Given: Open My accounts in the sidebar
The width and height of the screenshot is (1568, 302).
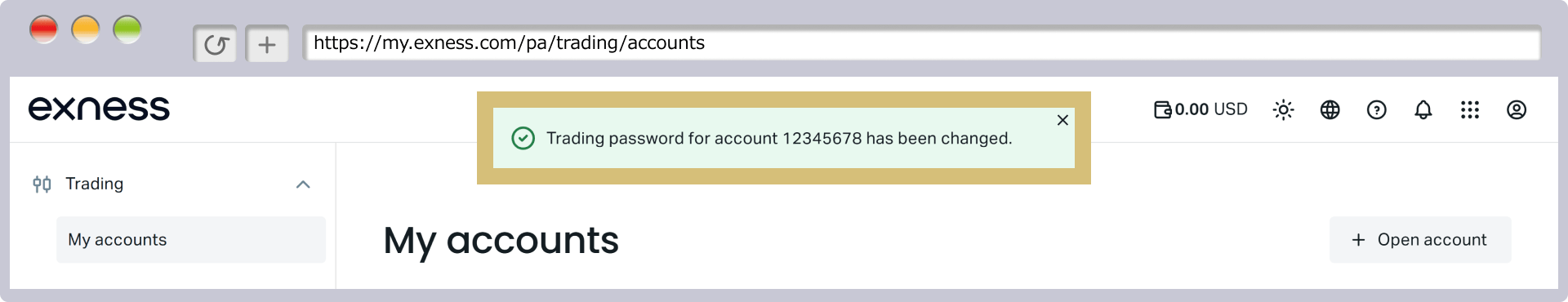Looking at the screenshot, I should (x=191, y=240).
